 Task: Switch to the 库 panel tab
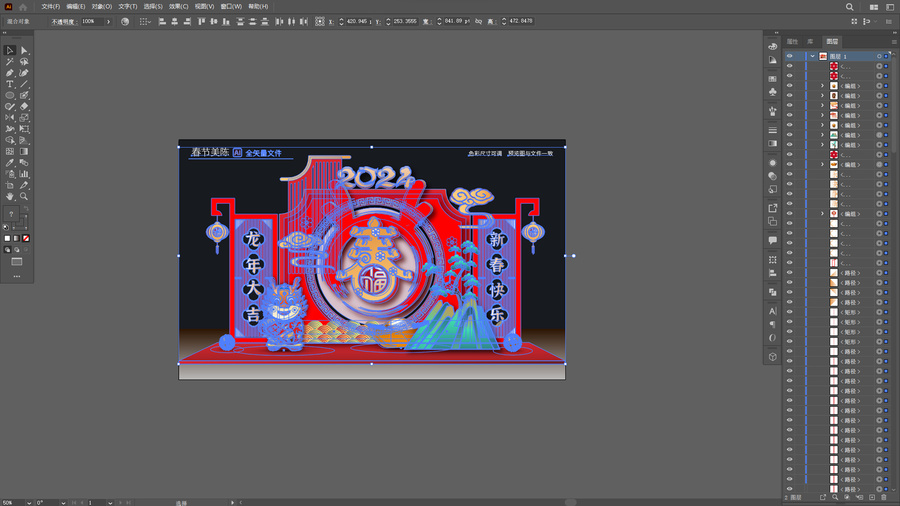click(810, 41)
